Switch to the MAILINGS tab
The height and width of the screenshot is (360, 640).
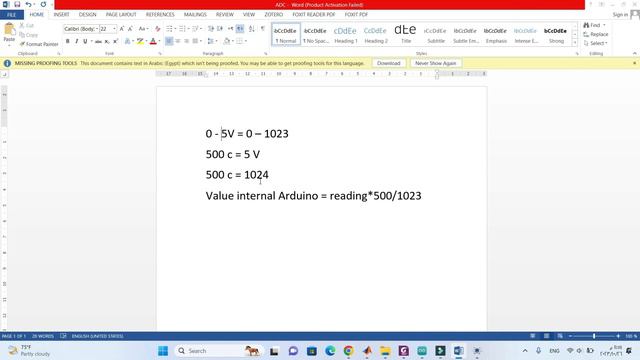(195, 15)
